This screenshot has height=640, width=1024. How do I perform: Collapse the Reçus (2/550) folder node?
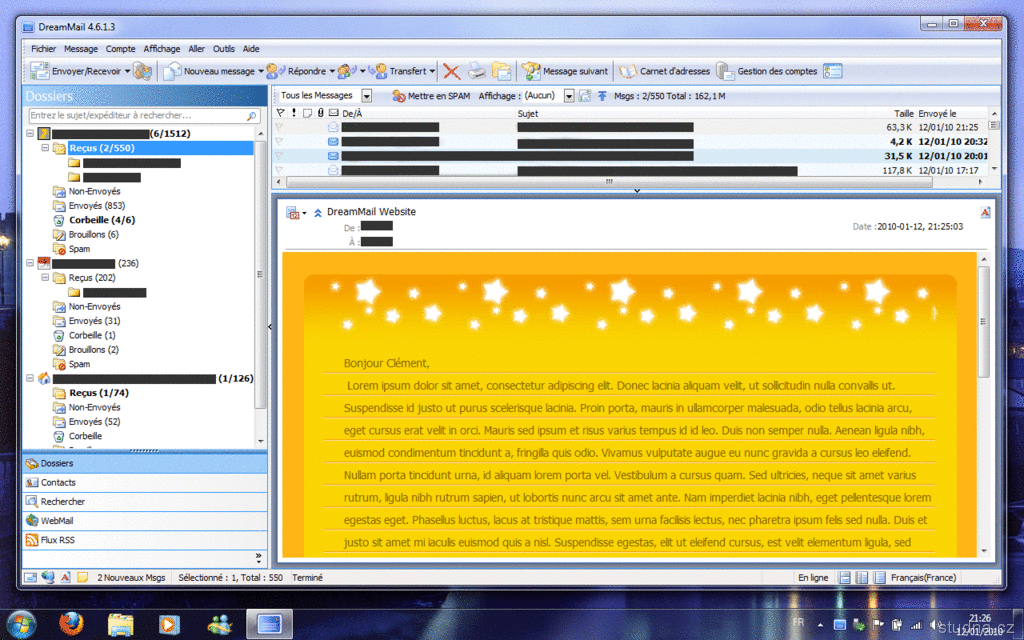pyautogui.click(x=45, y=148)
